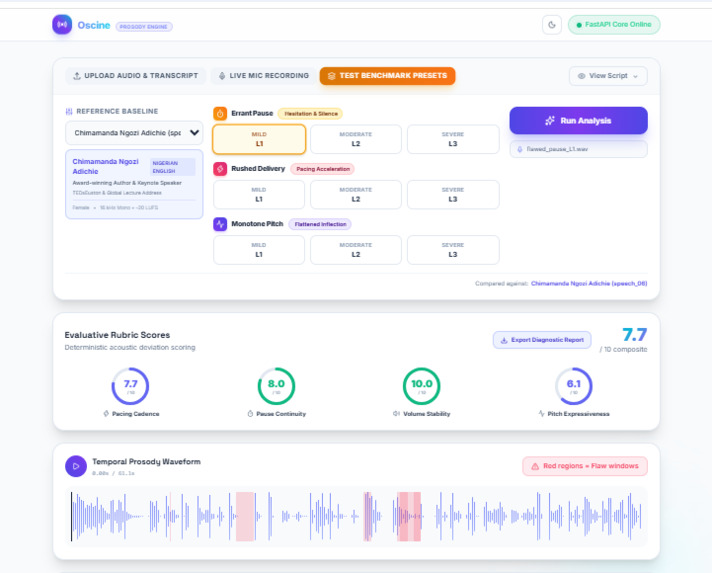Open the reference baseline speaker dropdown
Viewport: 712px width, 573px height.
[x=134, y=133]
